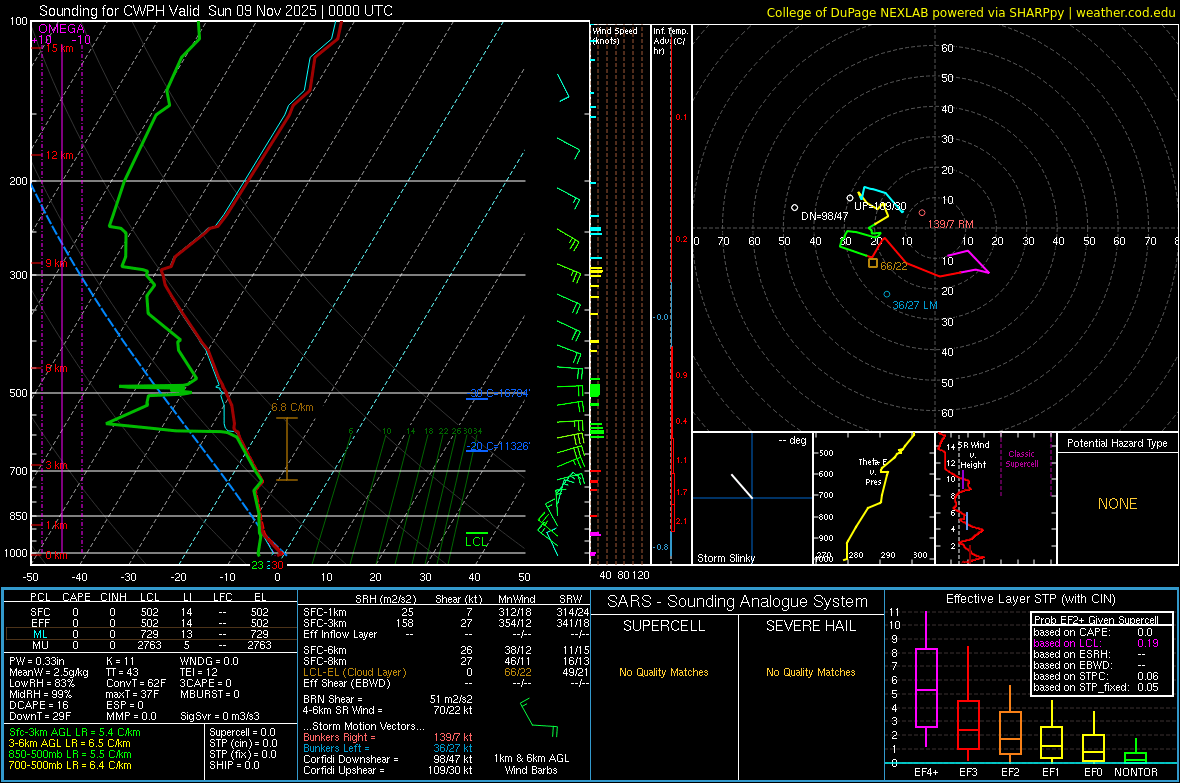Select 'Prob EF2+ Given Supercell' header

click(1096, 620)
